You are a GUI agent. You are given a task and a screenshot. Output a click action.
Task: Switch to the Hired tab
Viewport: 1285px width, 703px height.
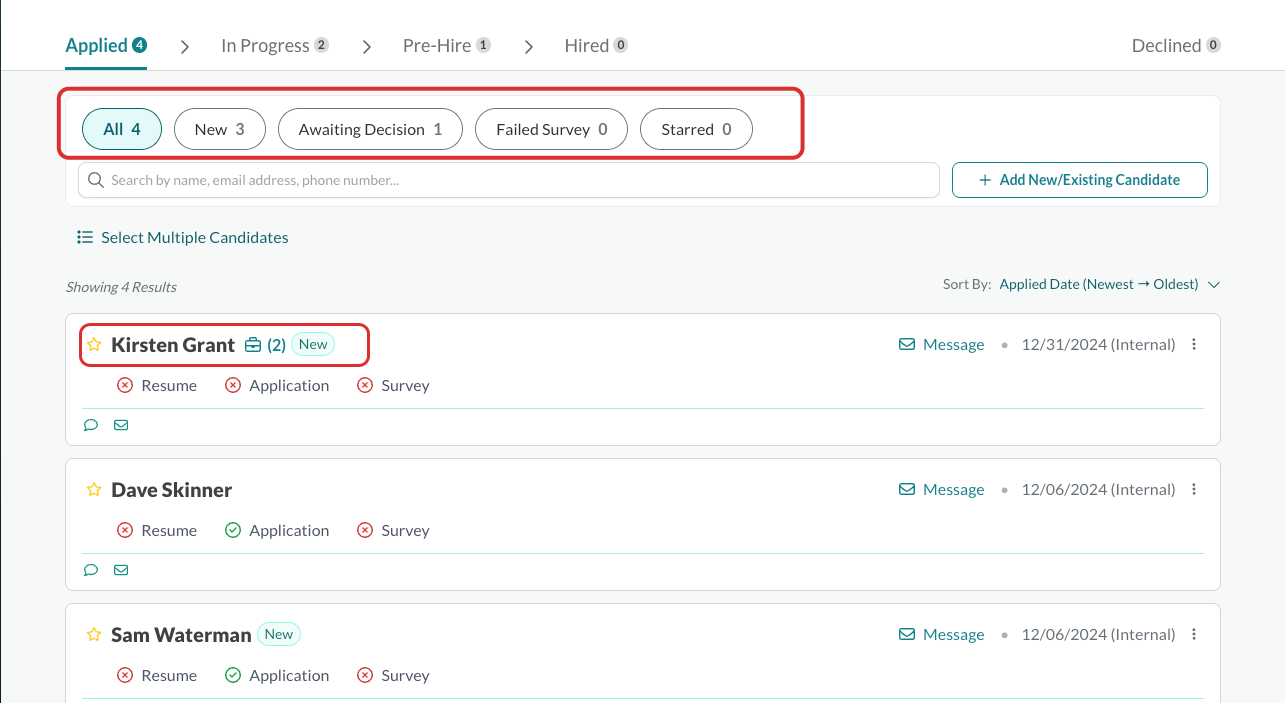click(596, 46)
